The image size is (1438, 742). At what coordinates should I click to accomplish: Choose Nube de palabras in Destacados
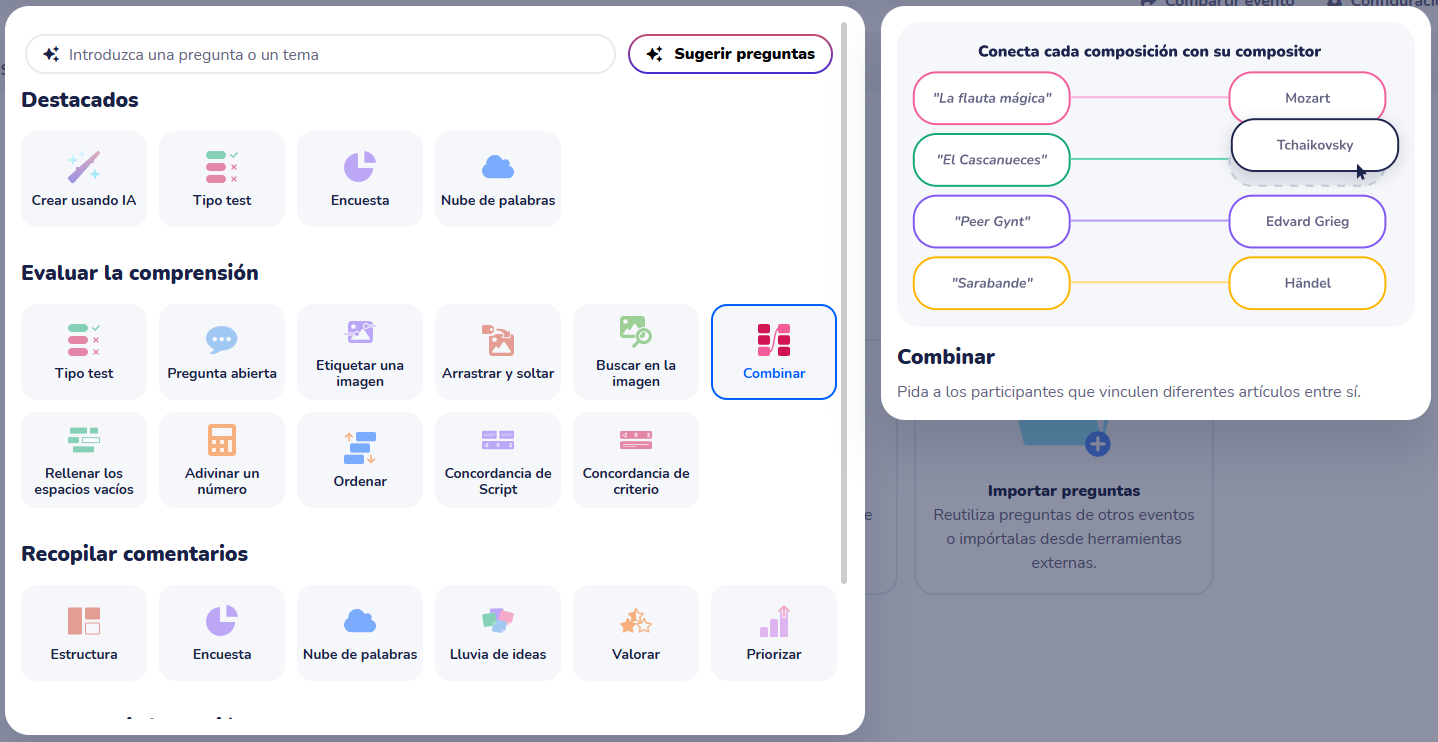[498, 179]
